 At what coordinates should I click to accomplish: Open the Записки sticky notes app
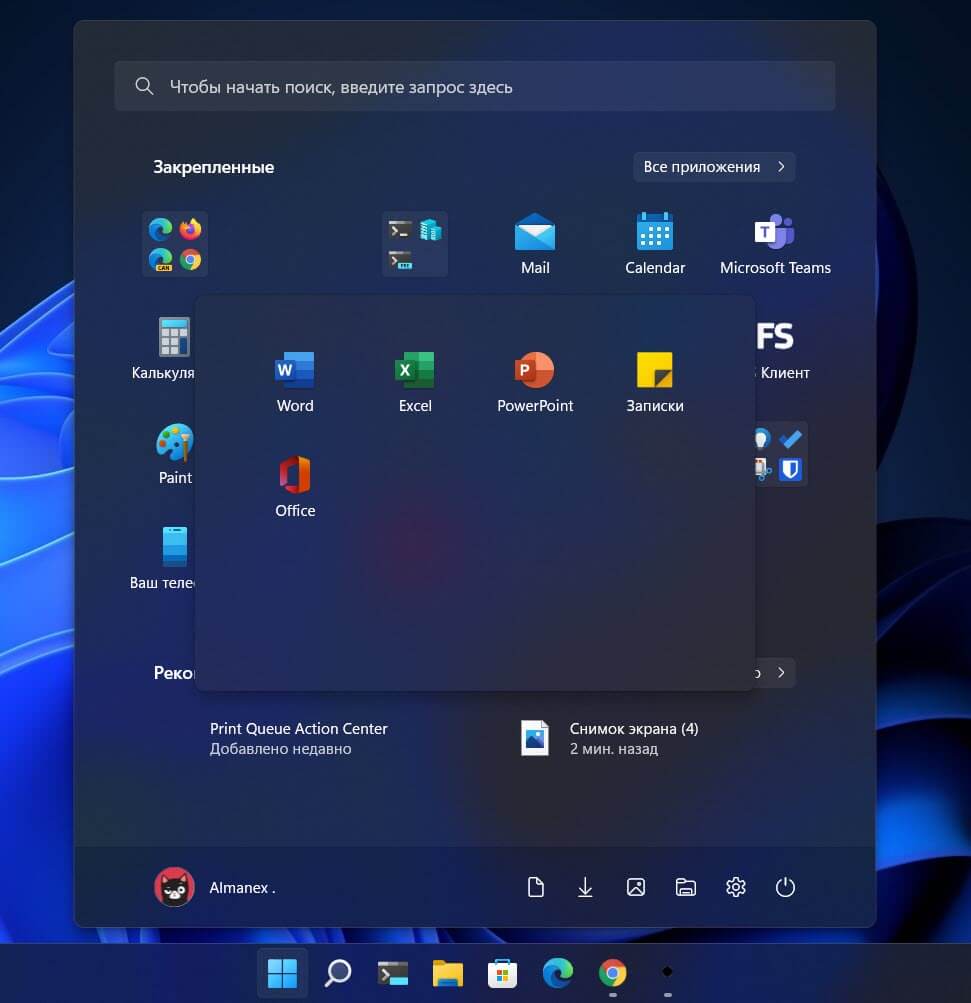(654, 382)
